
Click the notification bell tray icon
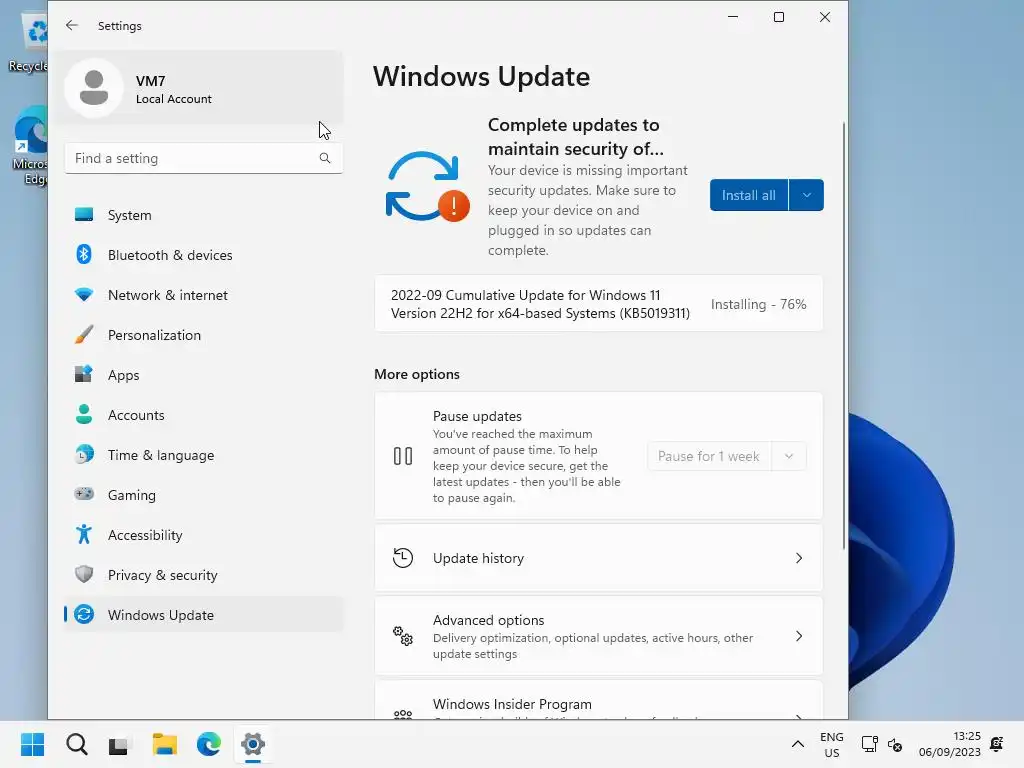(997, 744)
